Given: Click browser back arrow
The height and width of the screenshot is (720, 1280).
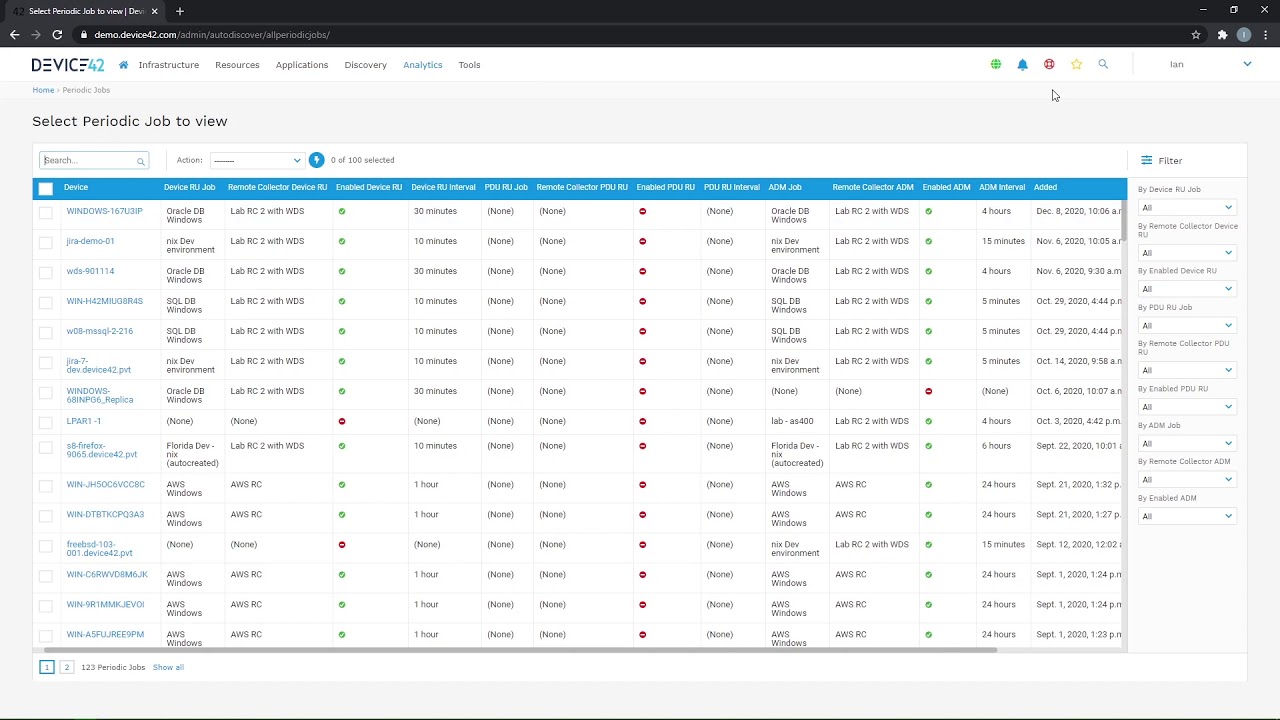Looking at the screenshot, I should click(x=14, y=35).
